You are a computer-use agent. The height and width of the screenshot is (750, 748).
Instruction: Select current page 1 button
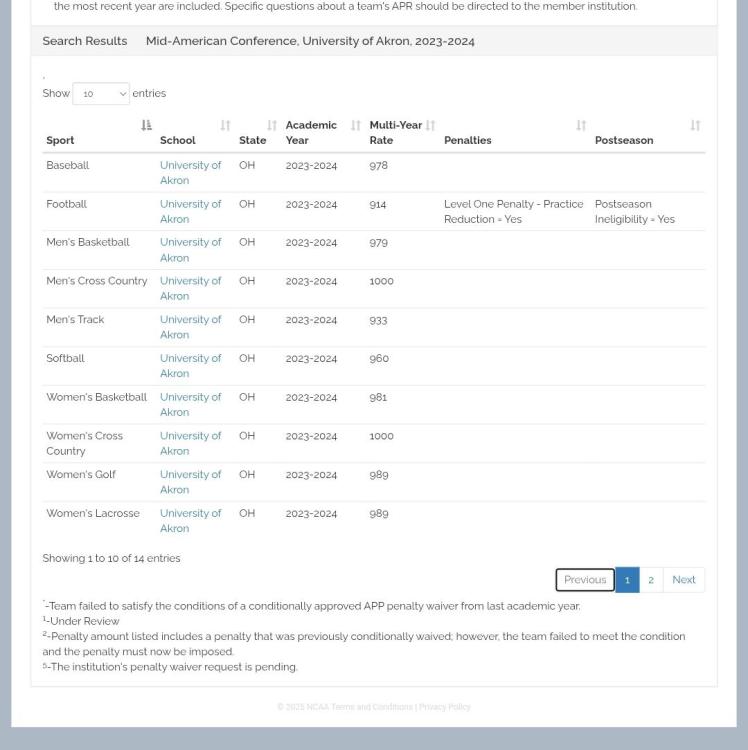627,580
